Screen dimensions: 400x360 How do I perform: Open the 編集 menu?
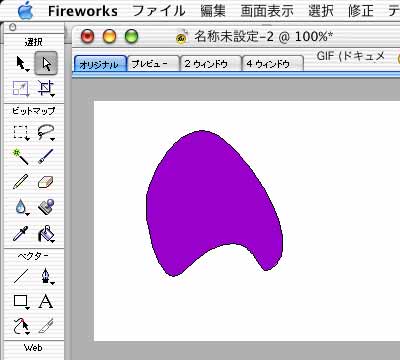[x=213, y=11]
